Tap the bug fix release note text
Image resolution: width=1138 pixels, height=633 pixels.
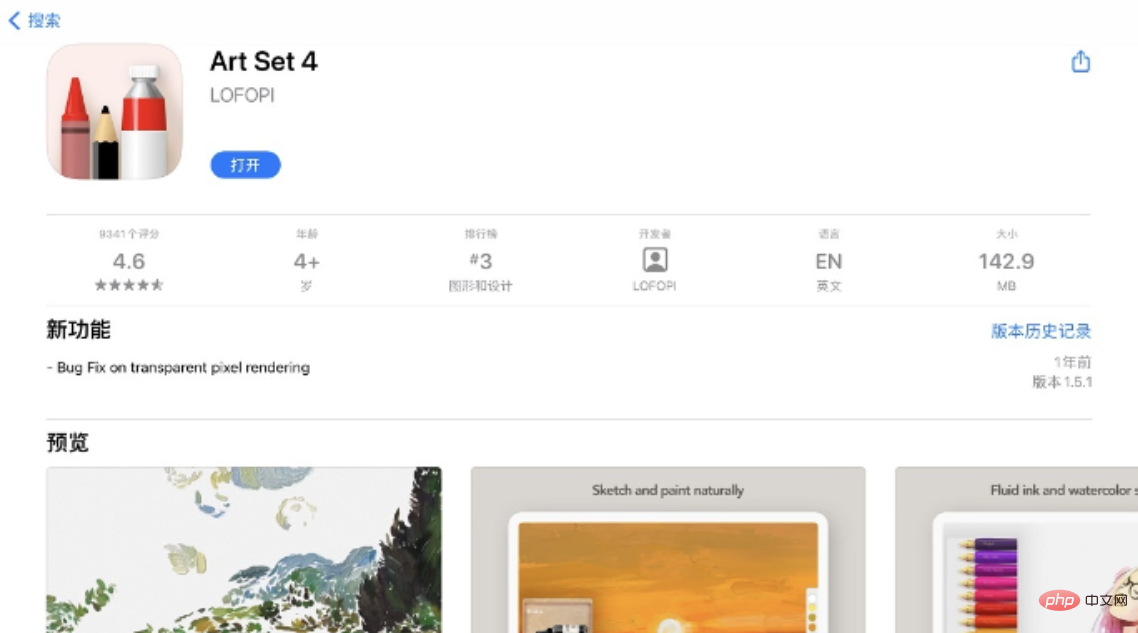[178, 367]
